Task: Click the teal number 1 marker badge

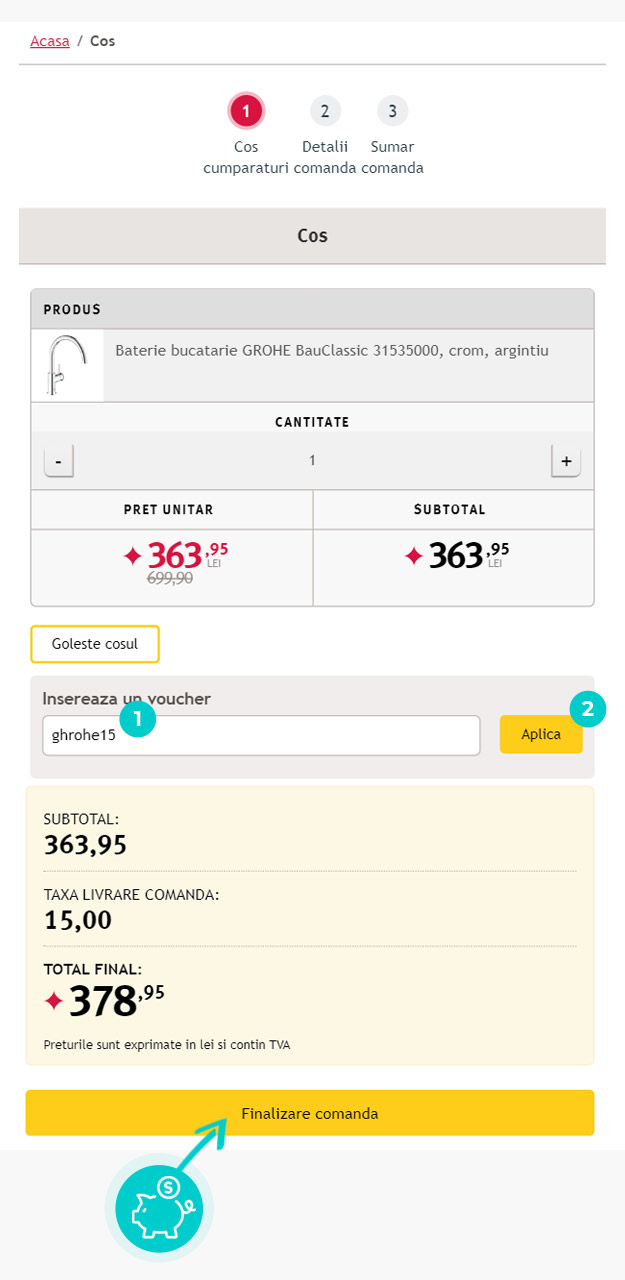Action: tap(137, 719)
